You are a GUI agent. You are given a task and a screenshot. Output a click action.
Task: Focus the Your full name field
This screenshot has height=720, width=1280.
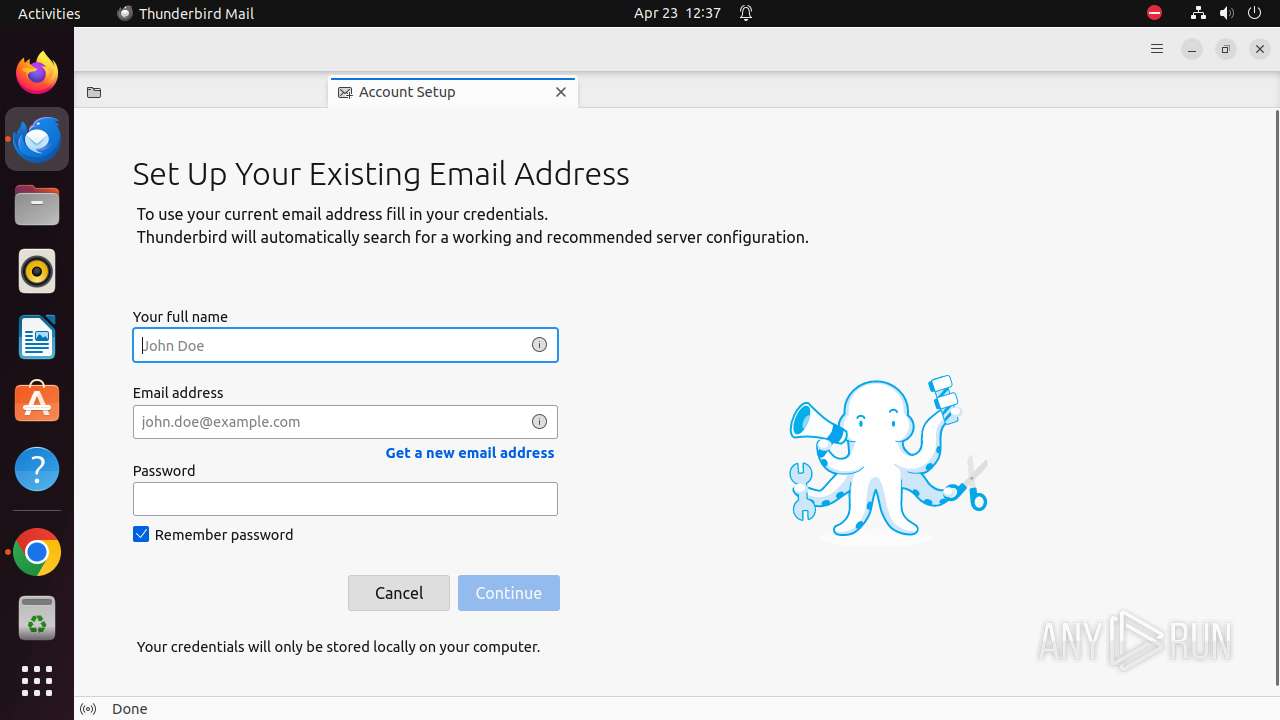[345, 345]
